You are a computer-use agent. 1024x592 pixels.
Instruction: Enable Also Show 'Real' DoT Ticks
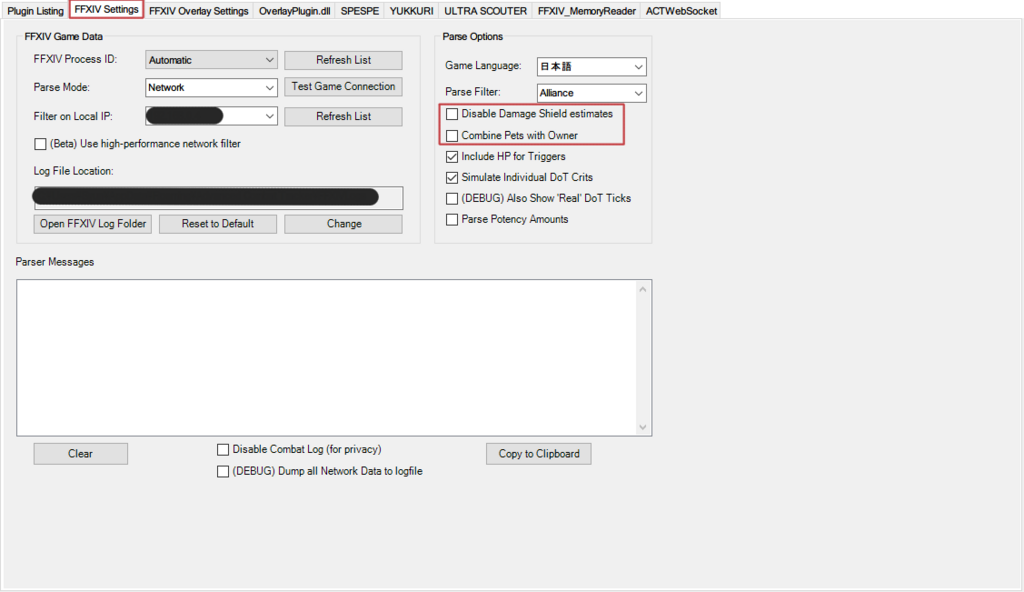(452, 199)
